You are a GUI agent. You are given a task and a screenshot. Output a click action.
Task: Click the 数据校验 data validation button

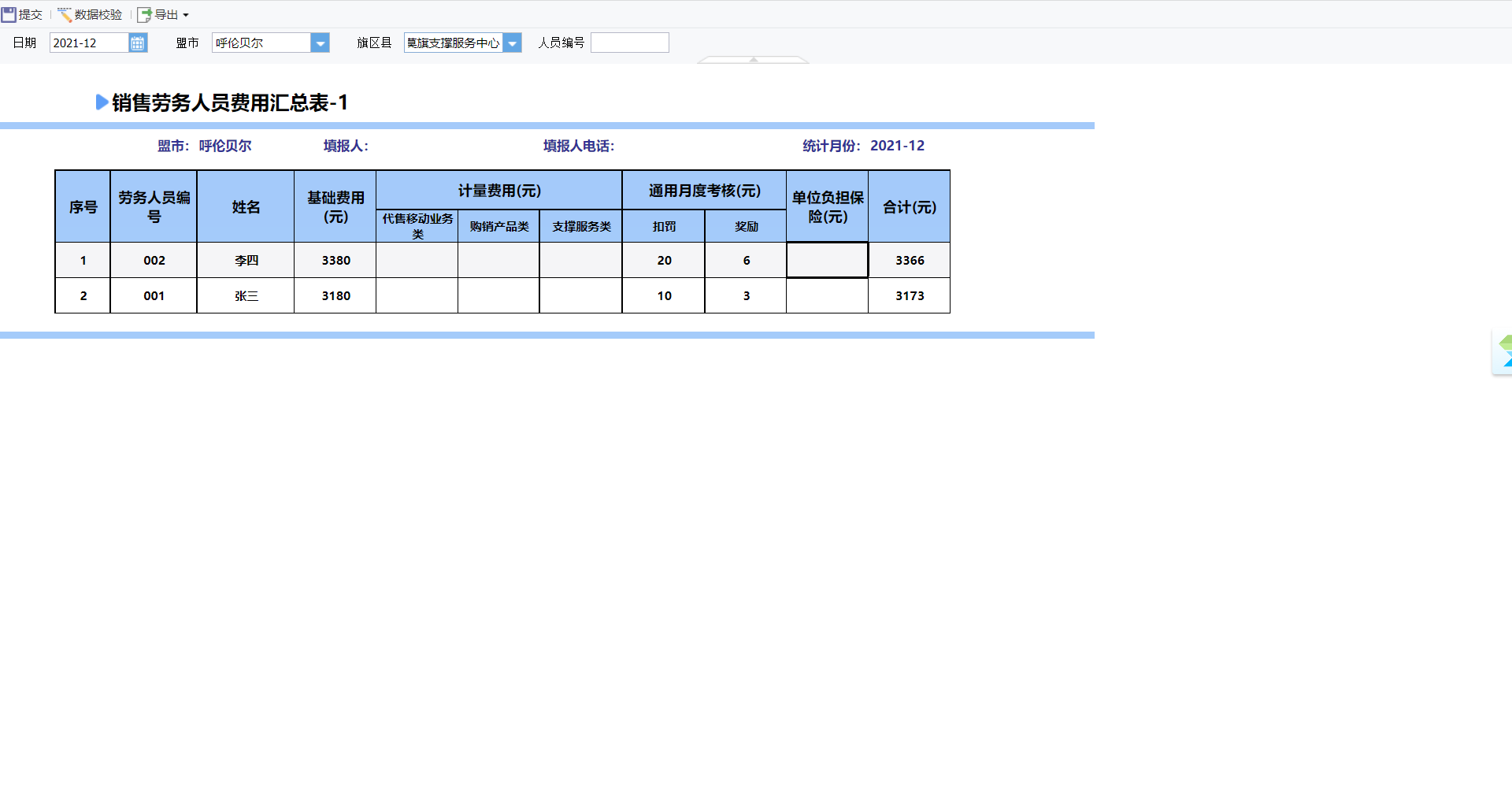pyautogui.click(x=90, y=14)
